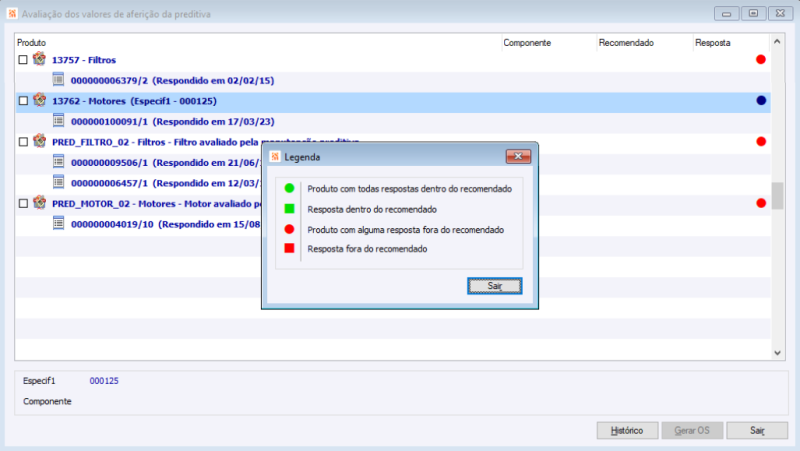Click legend text 'Resposta fora do recomendado'
The image size is (800, 451).
coord(367,249)
